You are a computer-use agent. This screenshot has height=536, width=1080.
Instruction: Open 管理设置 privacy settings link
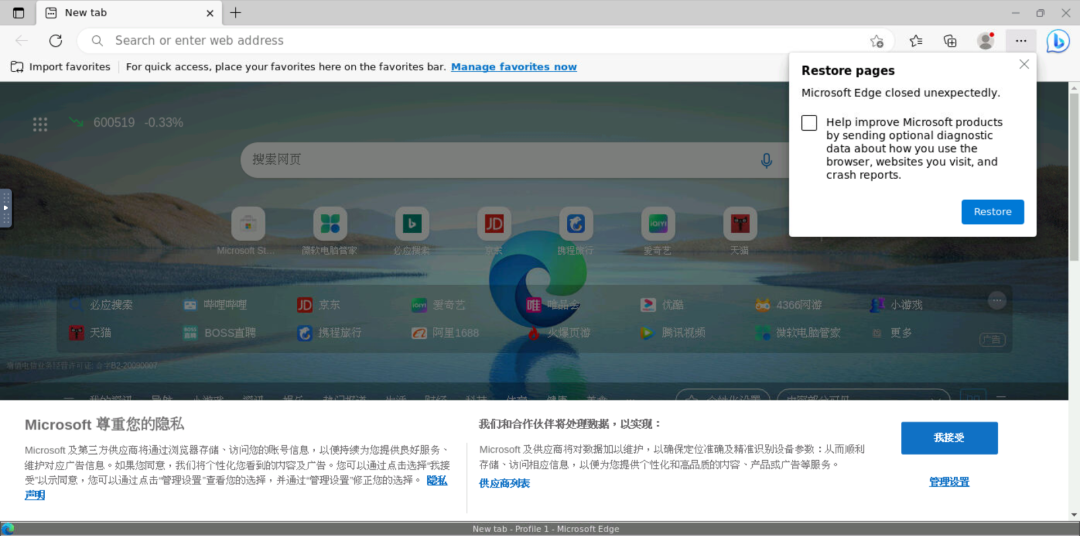click(949, 482)
